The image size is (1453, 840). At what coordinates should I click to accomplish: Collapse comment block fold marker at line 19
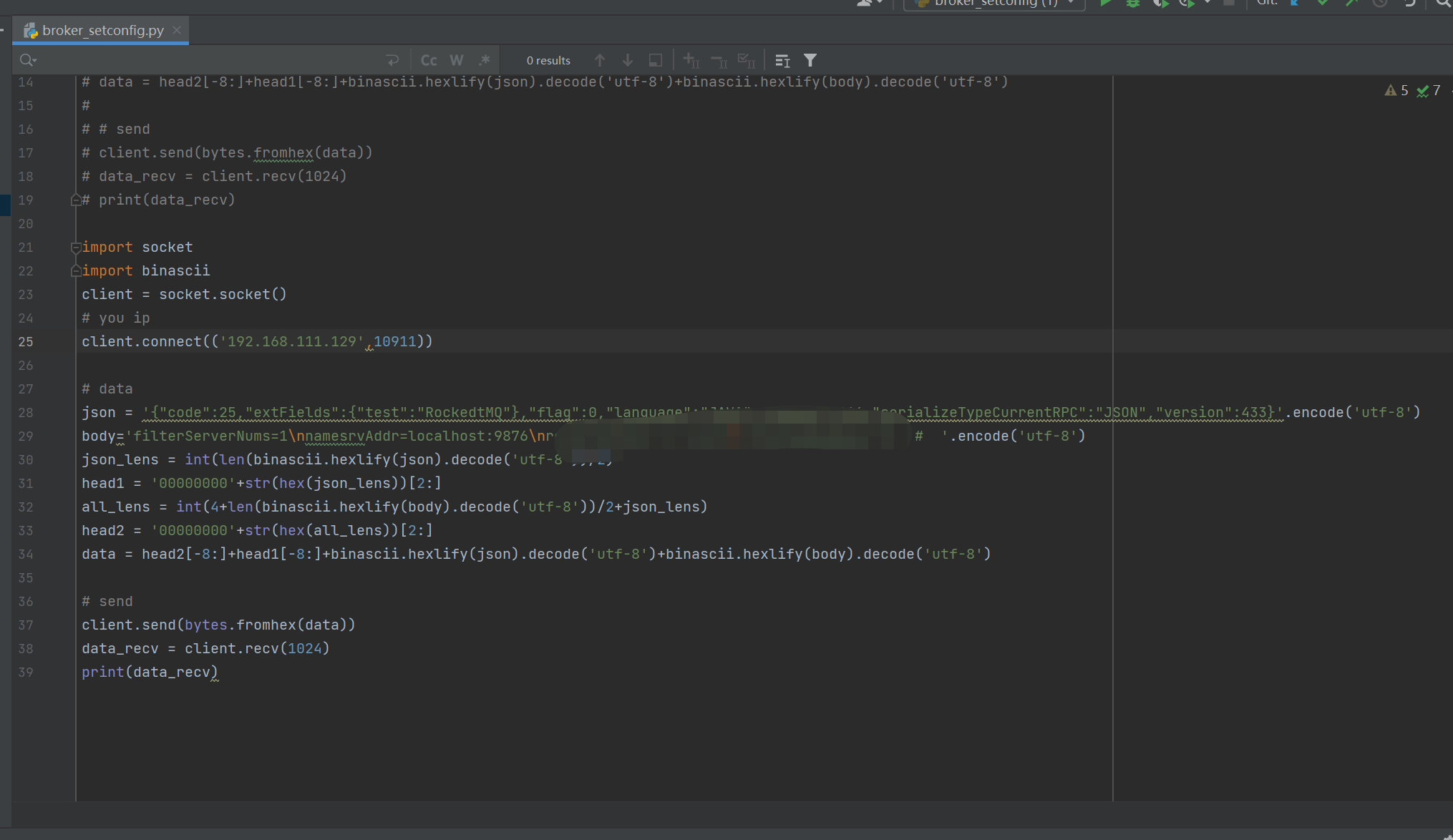click(x=75, y=200)
